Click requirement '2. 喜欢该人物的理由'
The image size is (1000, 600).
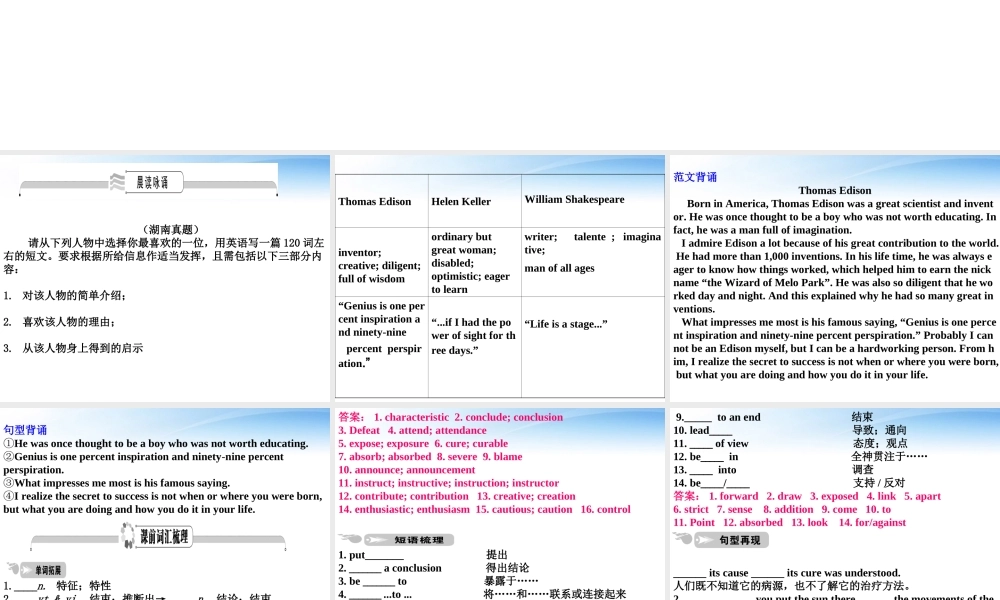[60, 322]
